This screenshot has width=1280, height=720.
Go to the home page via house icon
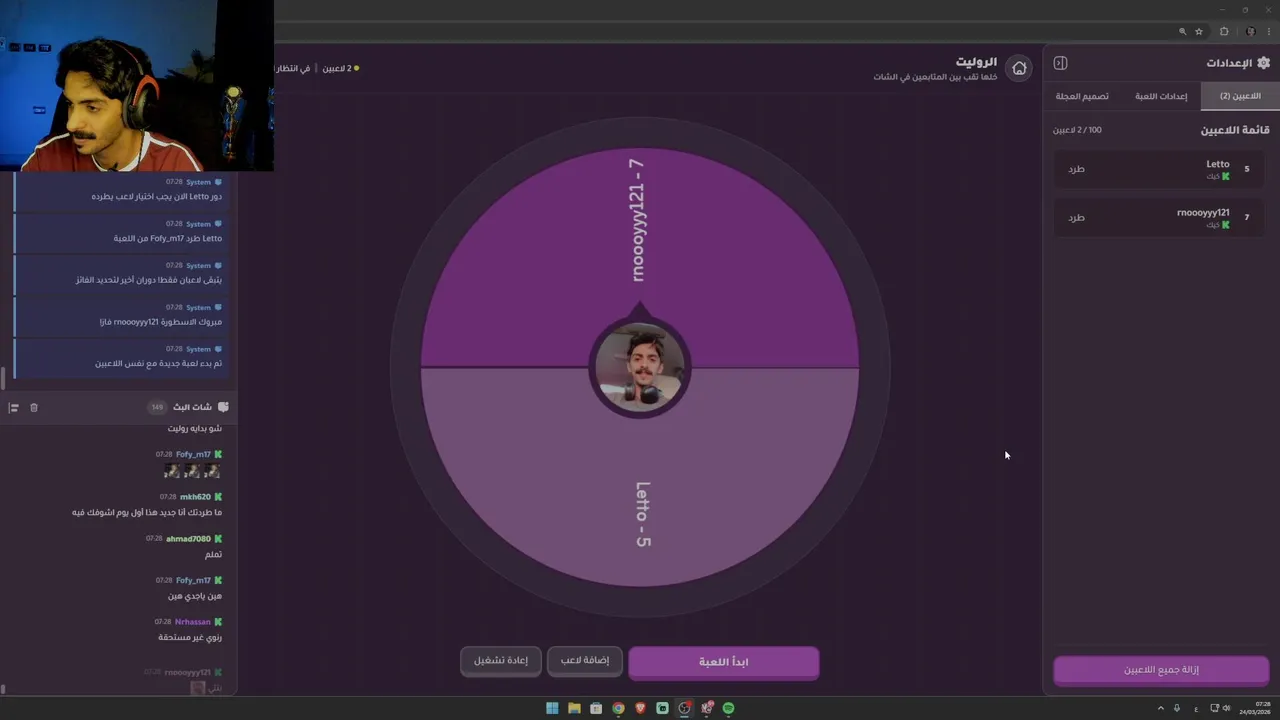1019,68
